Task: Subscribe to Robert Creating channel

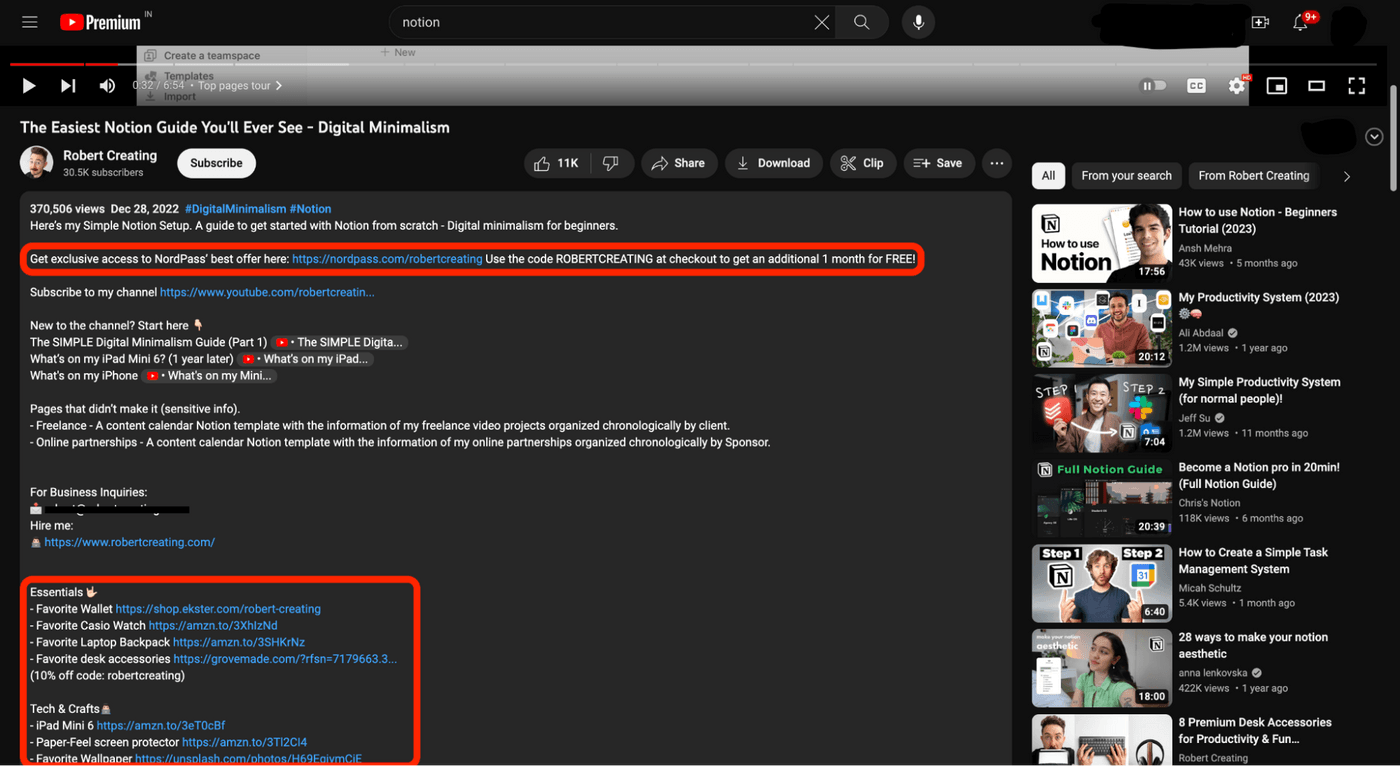Action: [x=216, y=163]
